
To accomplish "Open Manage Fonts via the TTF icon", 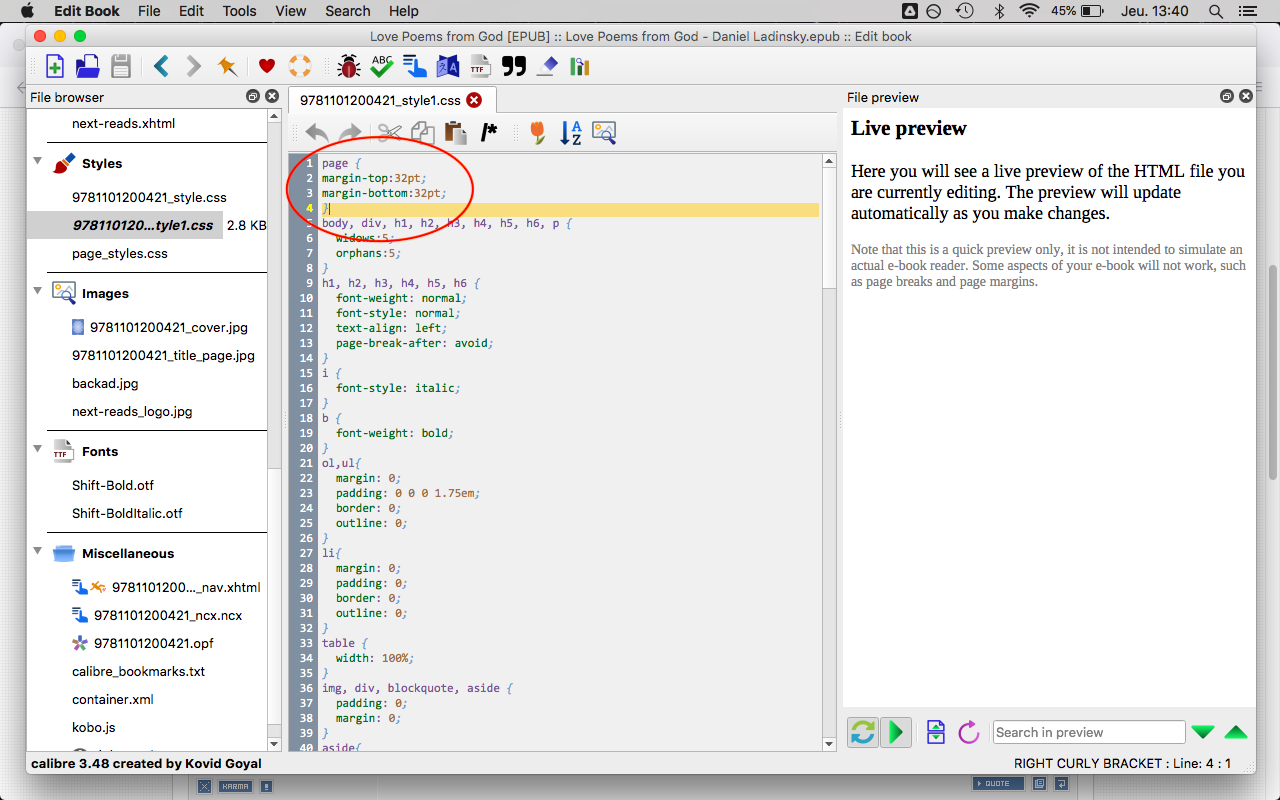I will click(x=480, y=67).
